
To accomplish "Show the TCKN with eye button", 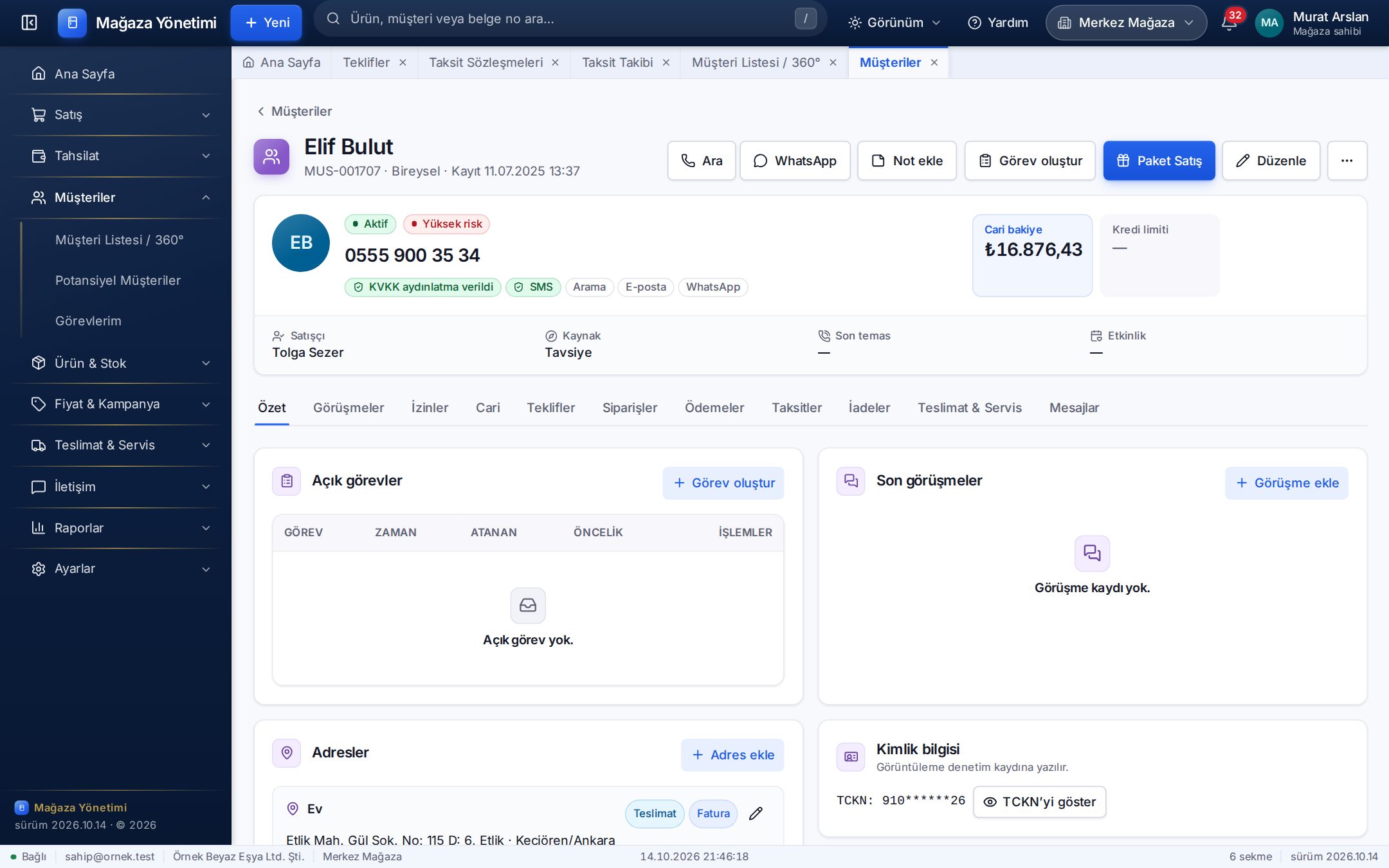I will click(1040, 802).
